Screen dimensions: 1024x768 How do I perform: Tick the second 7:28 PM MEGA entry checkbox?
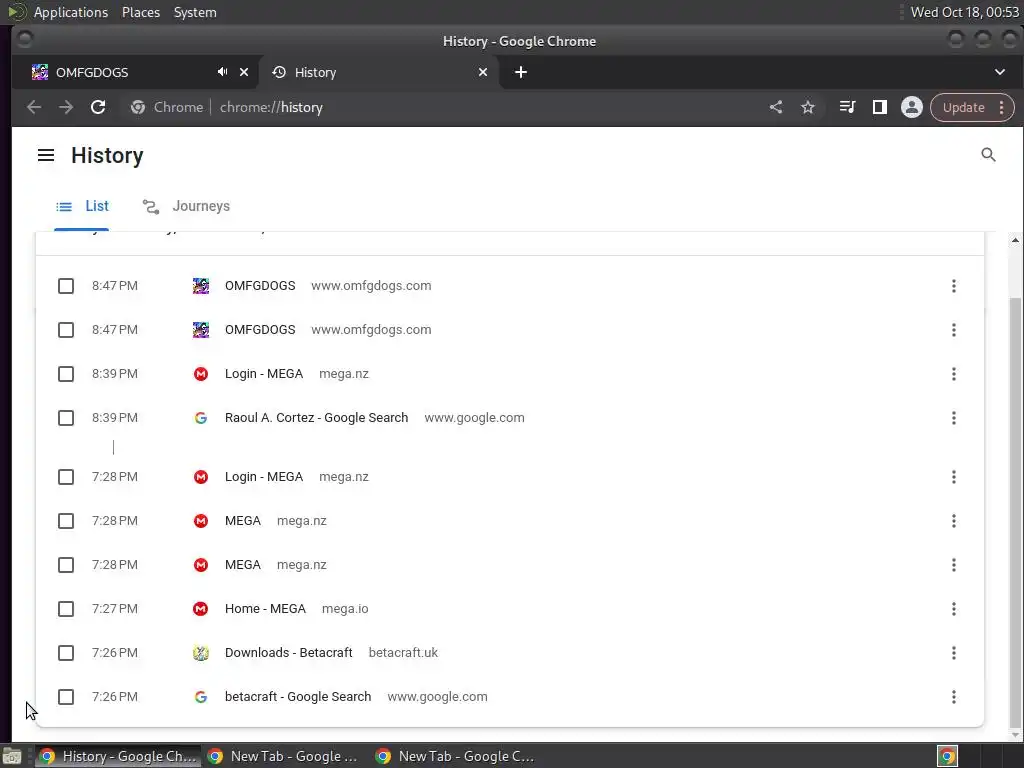coord(66,565)
